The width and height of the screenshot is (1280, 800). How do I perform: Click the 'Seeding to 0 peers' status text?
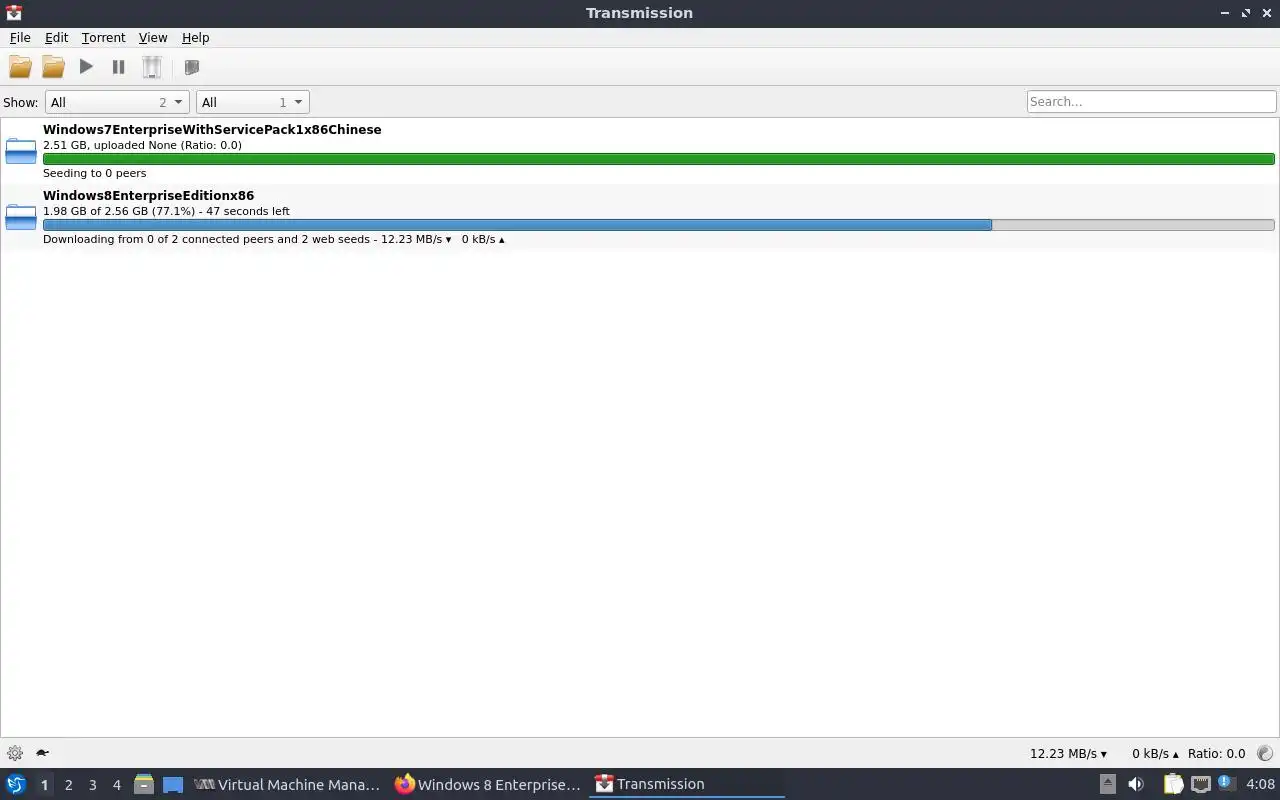tap(94, 173)
